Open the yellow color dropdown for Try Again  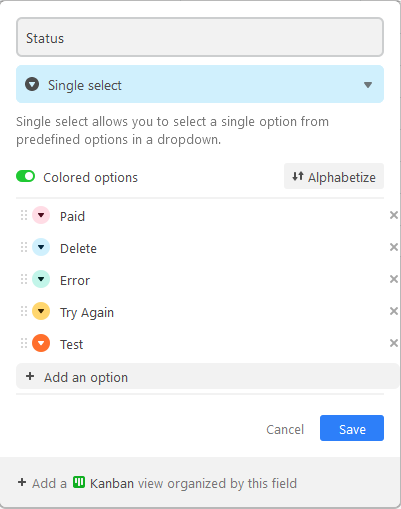(41, 311)
